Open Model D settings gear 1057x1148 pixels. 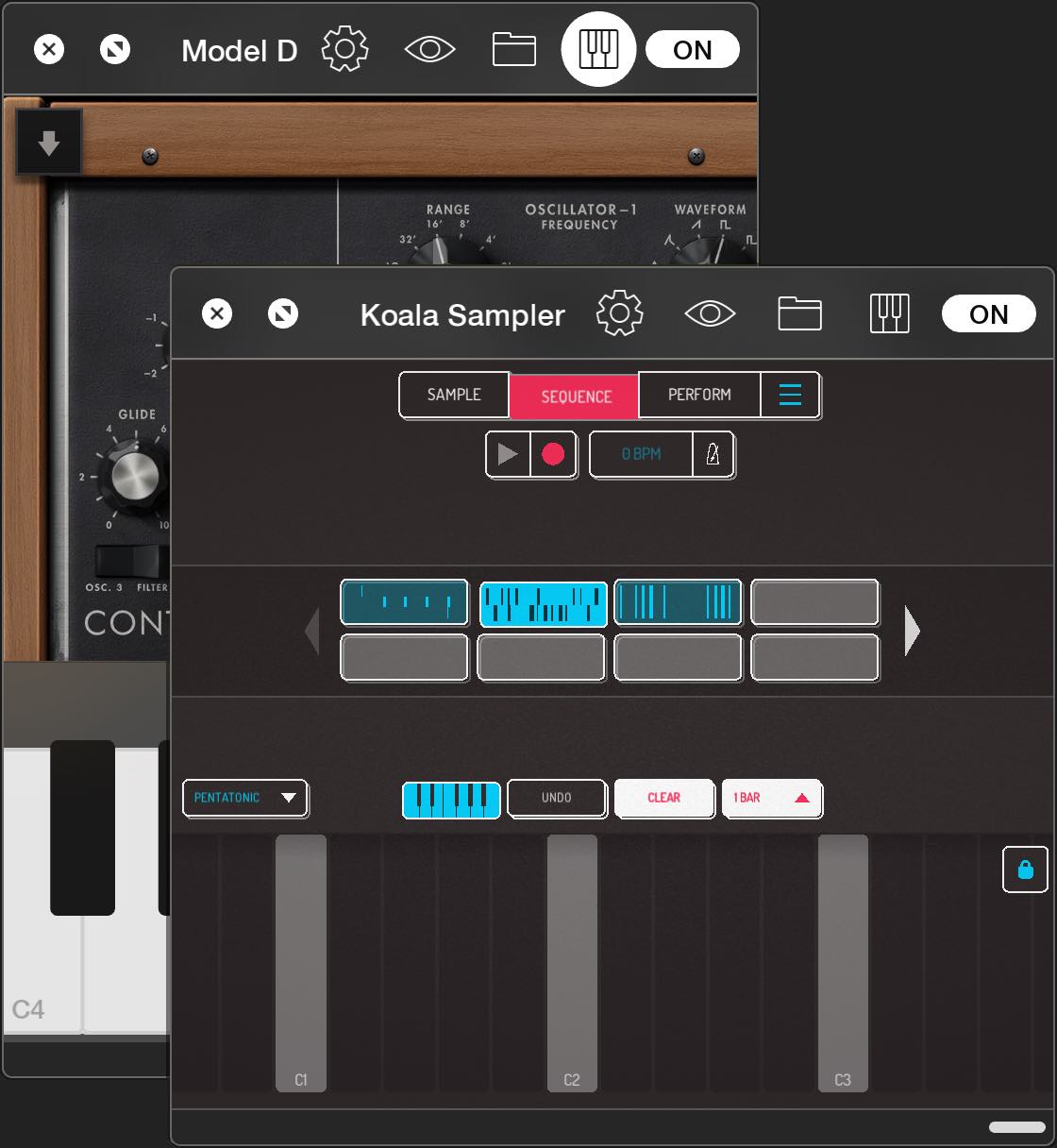point(344,49)
